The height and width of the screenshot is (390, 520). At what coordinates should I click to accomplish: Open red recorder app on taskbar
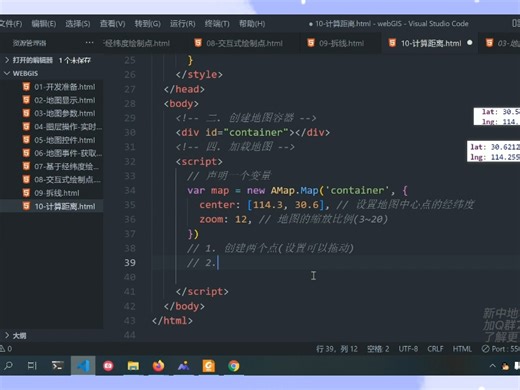point(108,366)
